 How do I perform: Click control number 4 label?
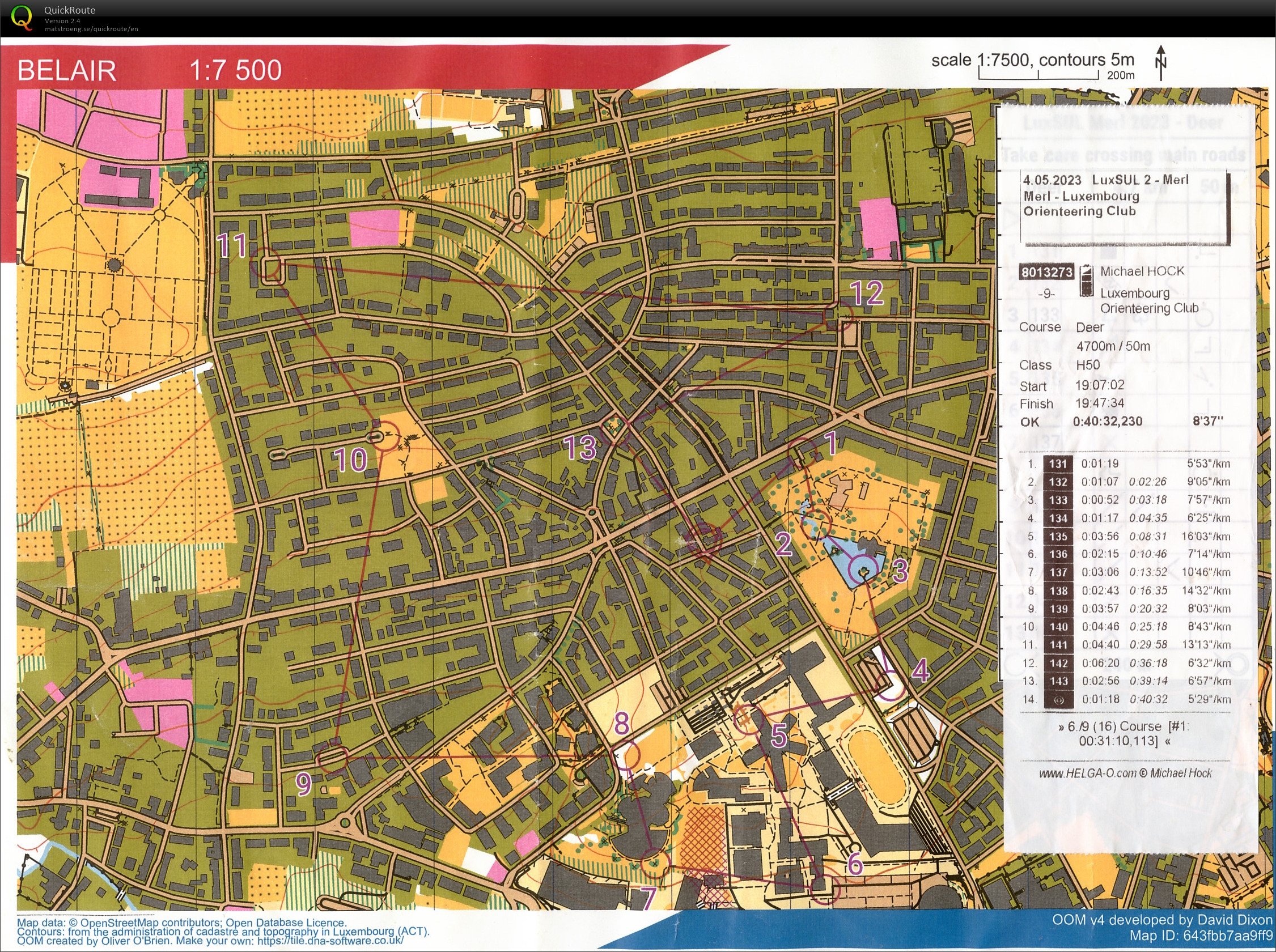coord(921,670)
